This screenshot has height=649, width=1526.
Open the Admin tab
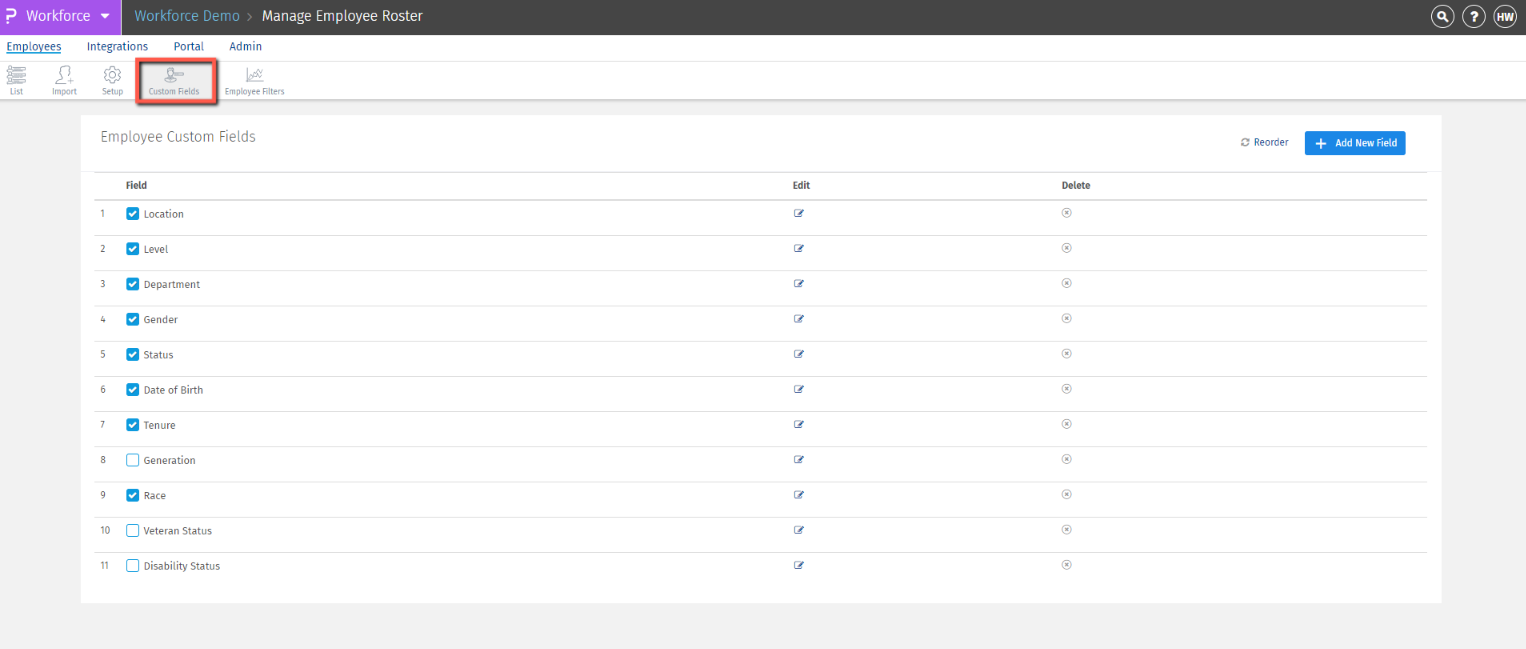click(x=245, y=46)
